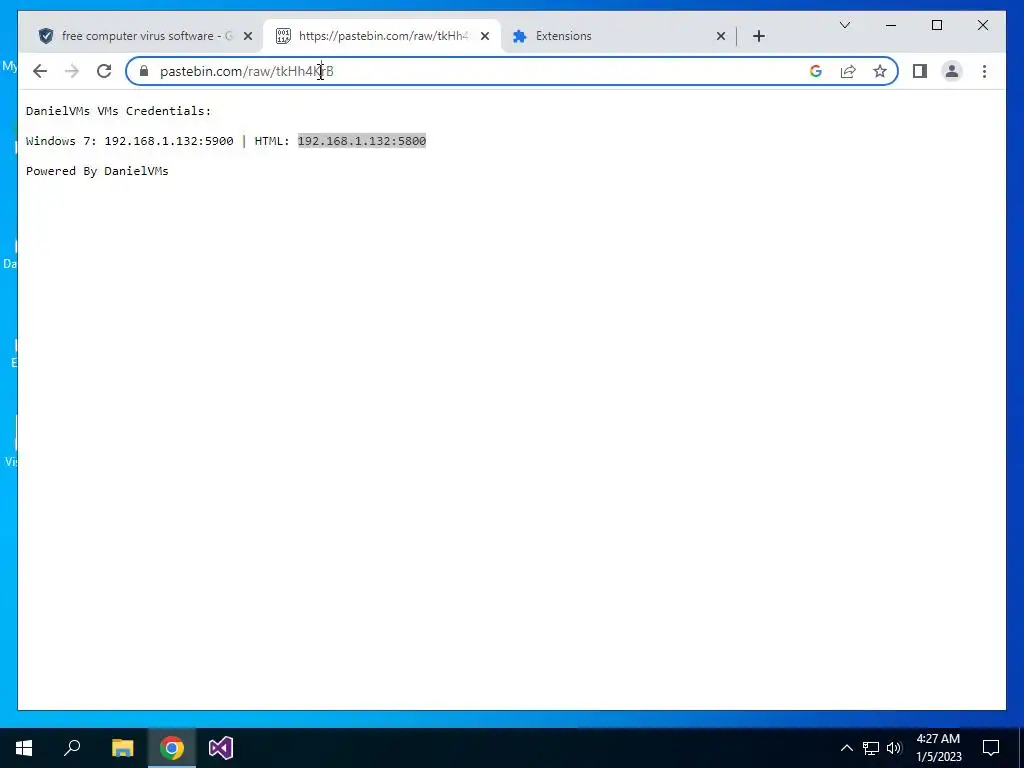Show hidden system tray icons
Image resolution: width=1024 pixels, height=768 pixels.
[846, 748]
